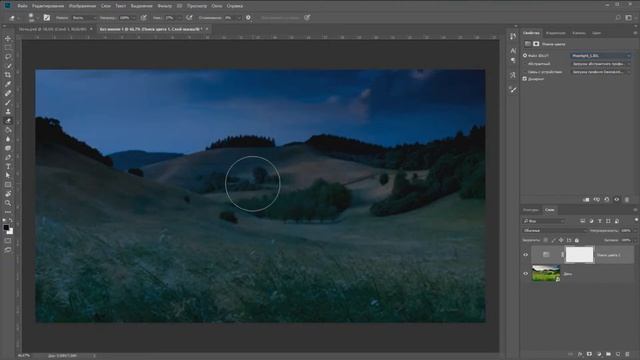
Task: Open the device link profile dropdown
Action: point(601,72)
